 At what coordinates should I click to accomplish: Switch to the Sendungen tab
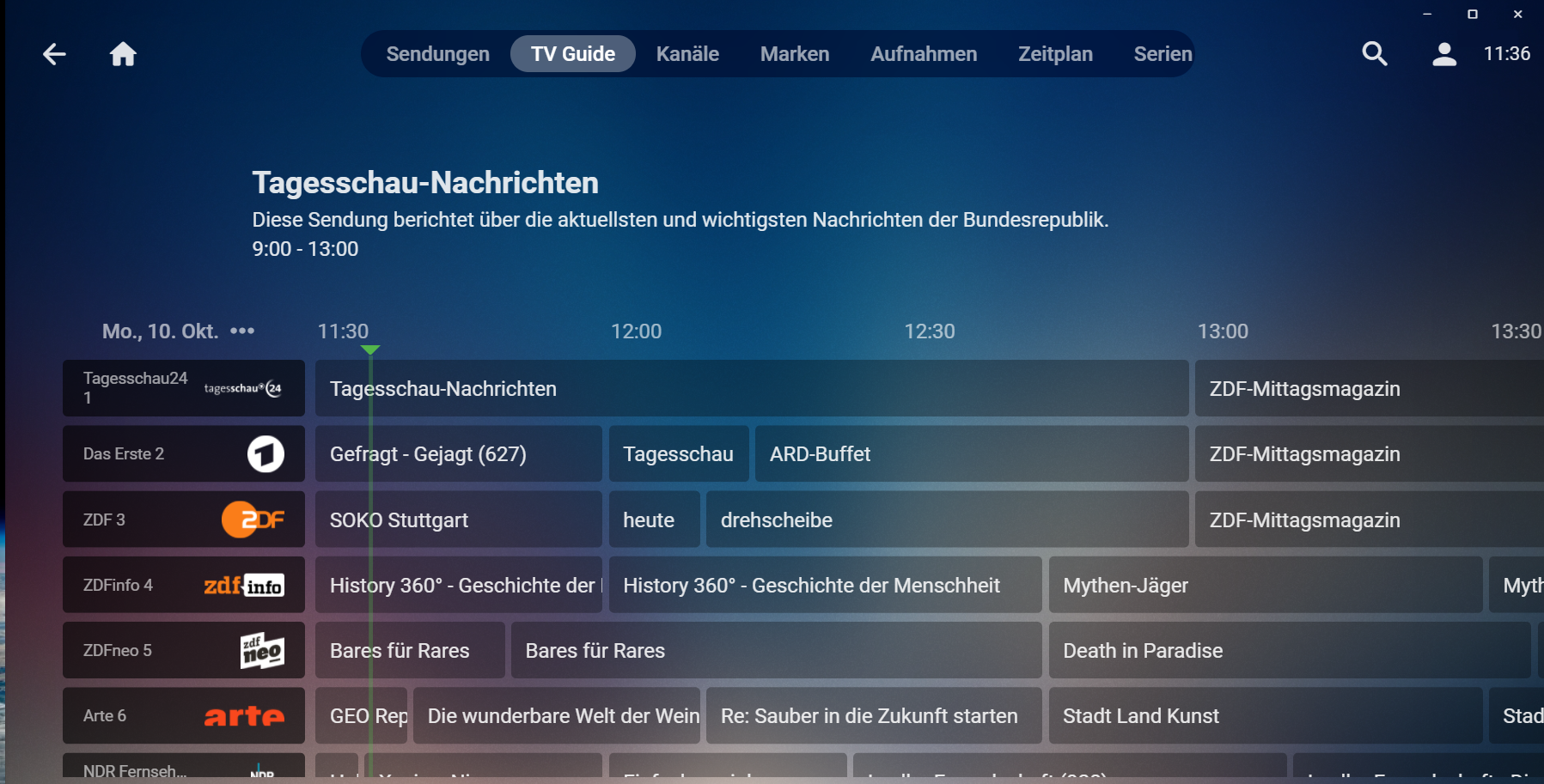[438, 54]
